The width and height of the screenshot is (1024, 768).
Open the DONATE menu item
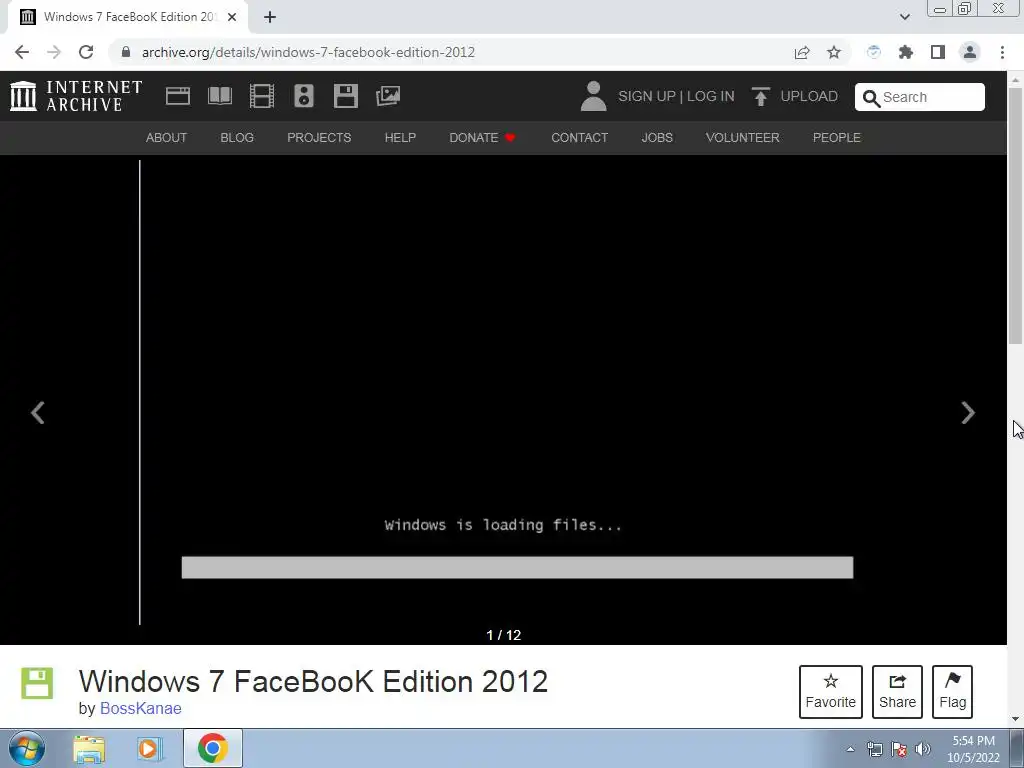point(482,138)
